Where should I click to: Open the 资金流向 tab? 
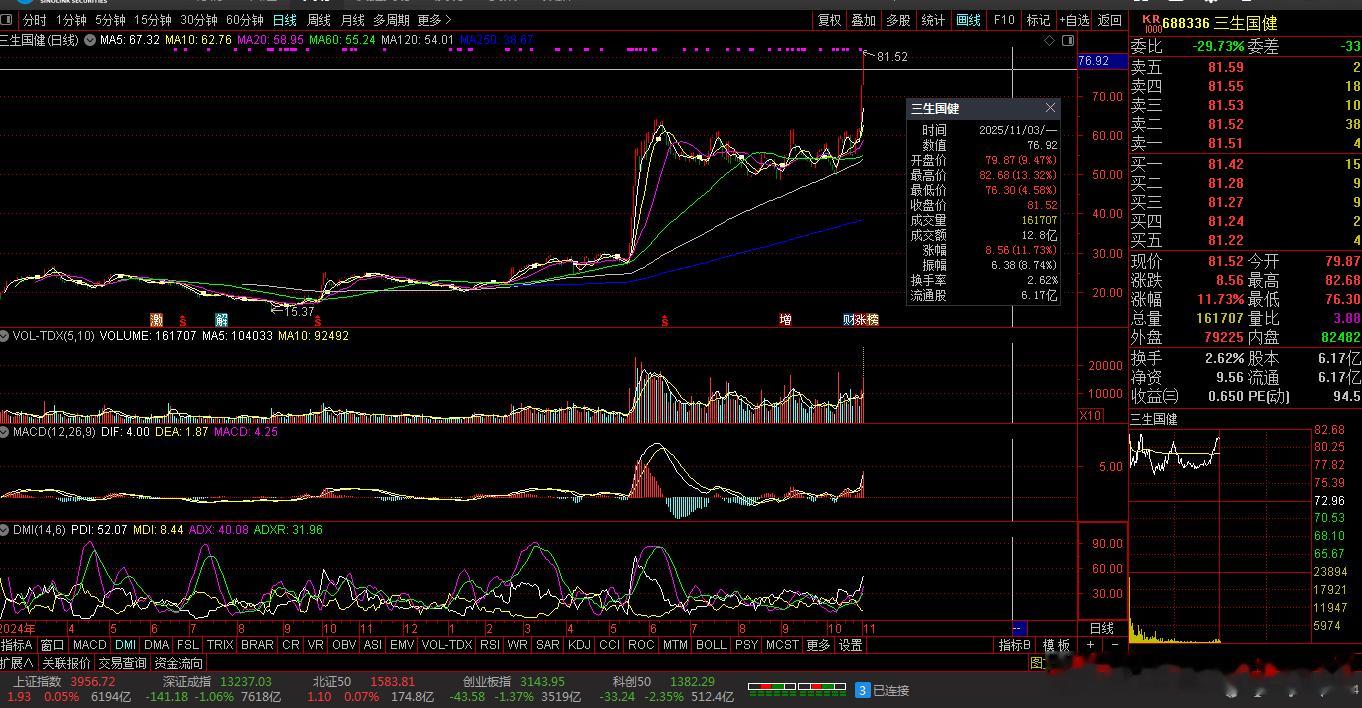click(x=178, y=662)
